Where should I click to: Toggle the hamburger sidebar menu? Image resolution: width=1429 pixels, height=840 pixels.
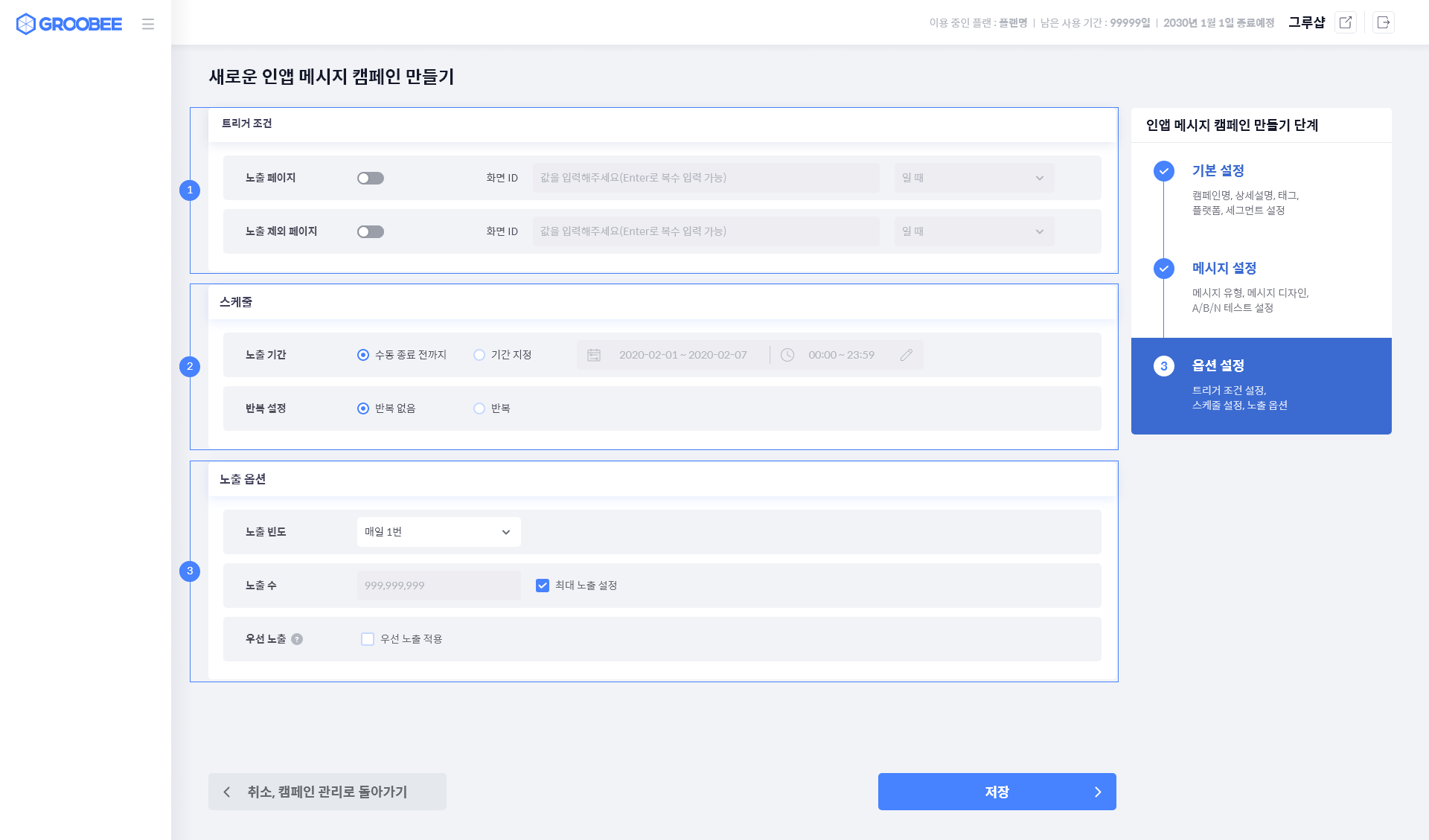pos(148,24)
